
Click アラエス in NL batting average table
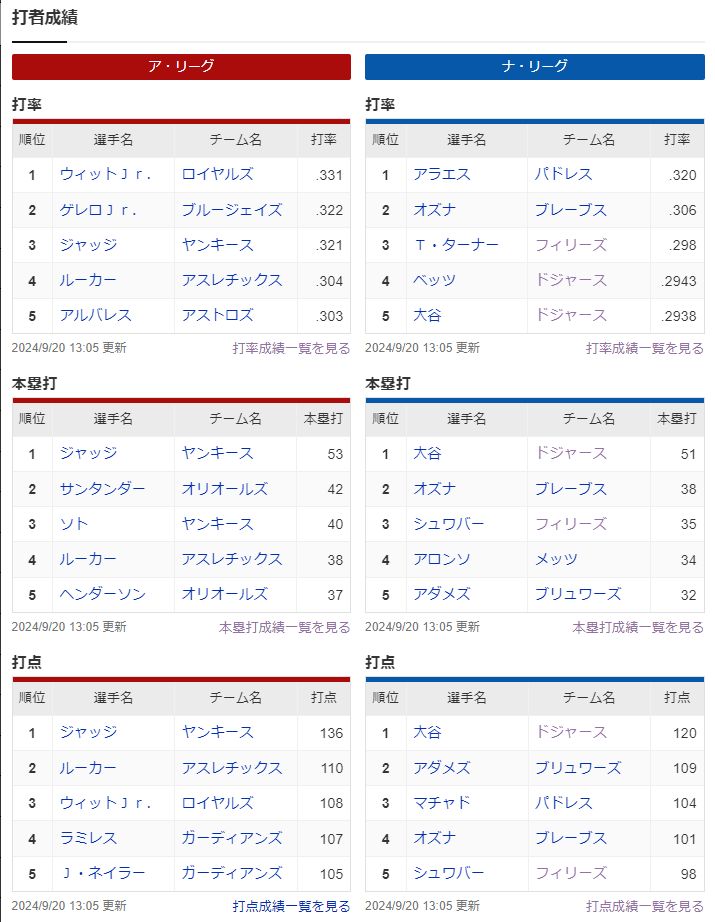(x=442, y=175)
